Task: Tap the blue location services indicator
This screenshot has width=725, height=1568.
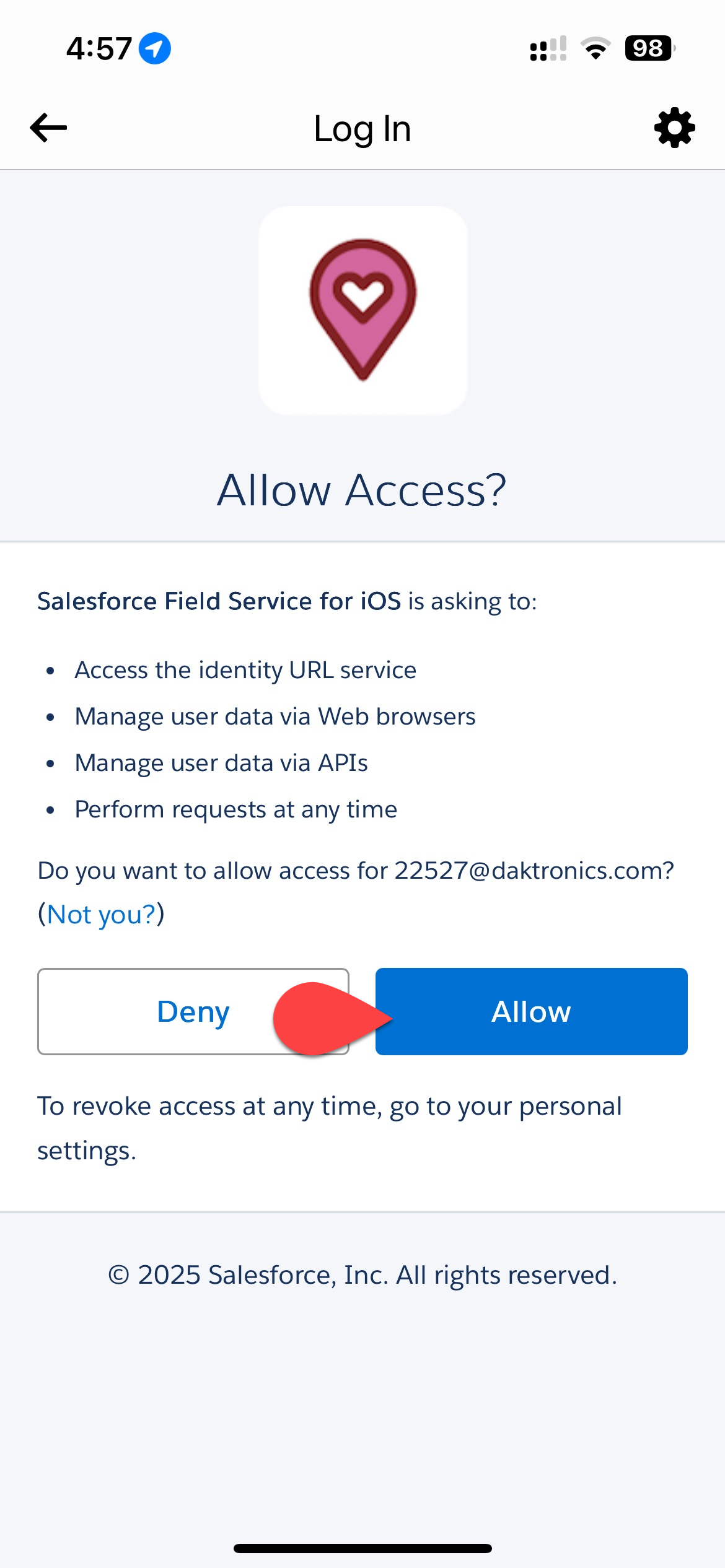Action: [154, 48]
